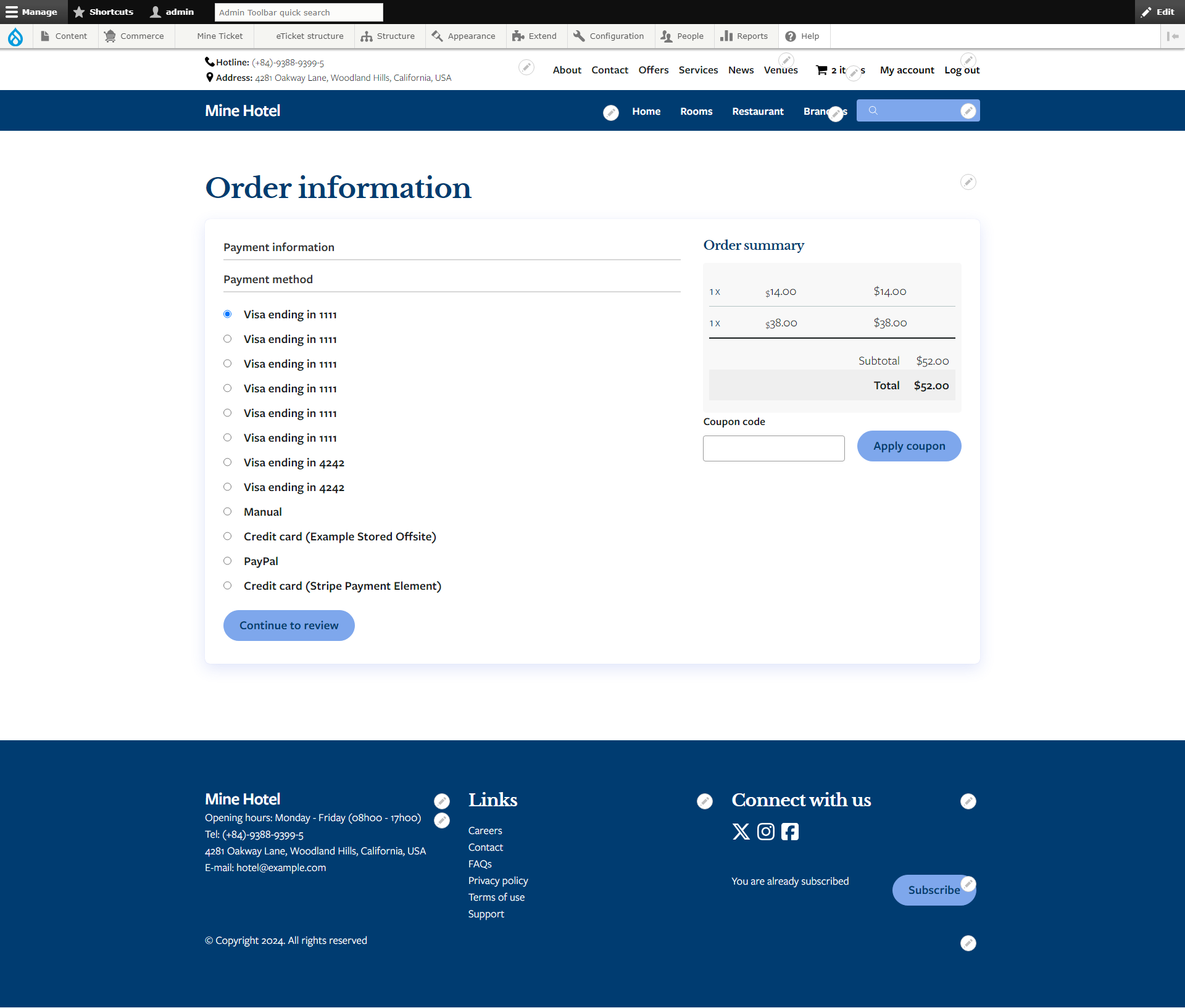The height and width of the screenshot is (1008, 1185).
Task: Select Manual payment method radio button
Action: pos(227,511)
